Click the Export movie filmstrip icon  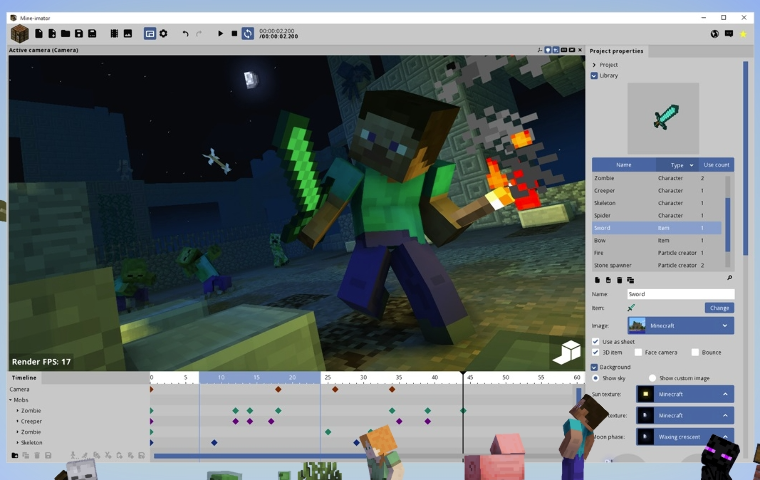114,34
